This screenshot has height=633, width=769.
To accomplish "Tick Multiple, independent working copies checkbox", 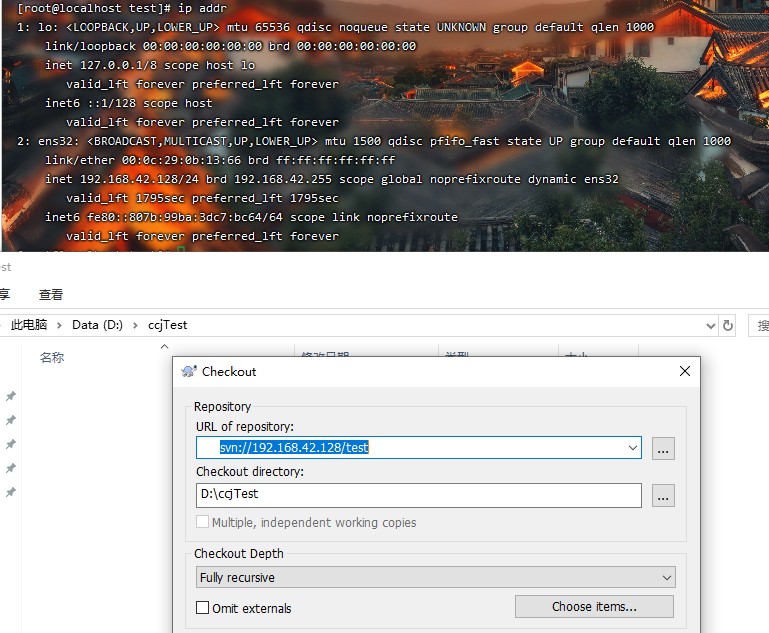I will point(203,522).
